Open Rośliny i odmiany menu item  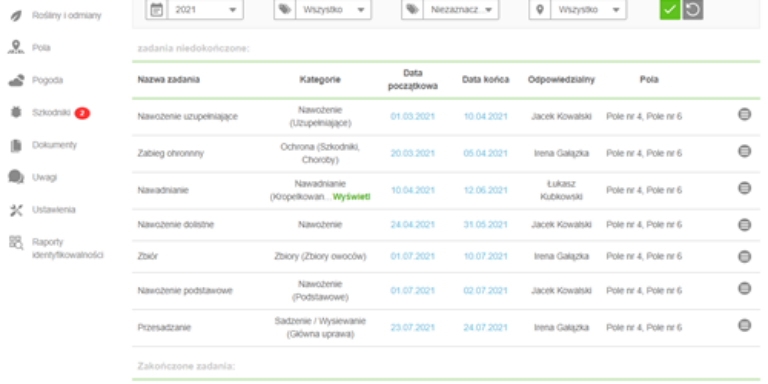click(x=67, y=16)
